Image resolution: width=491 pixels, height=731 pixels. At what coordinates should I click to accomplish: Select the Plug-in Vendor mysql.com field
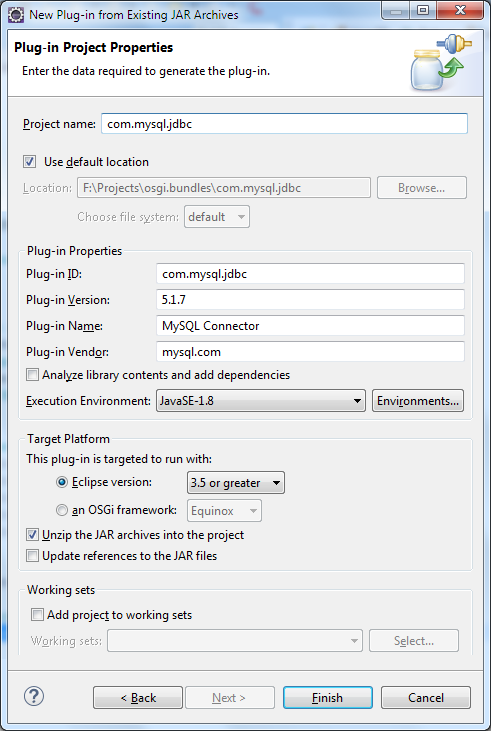[310, 352]
